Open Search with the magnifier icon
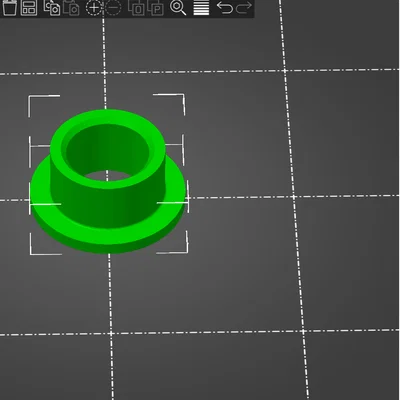This screenshot has width=400, height=400. 178,7
